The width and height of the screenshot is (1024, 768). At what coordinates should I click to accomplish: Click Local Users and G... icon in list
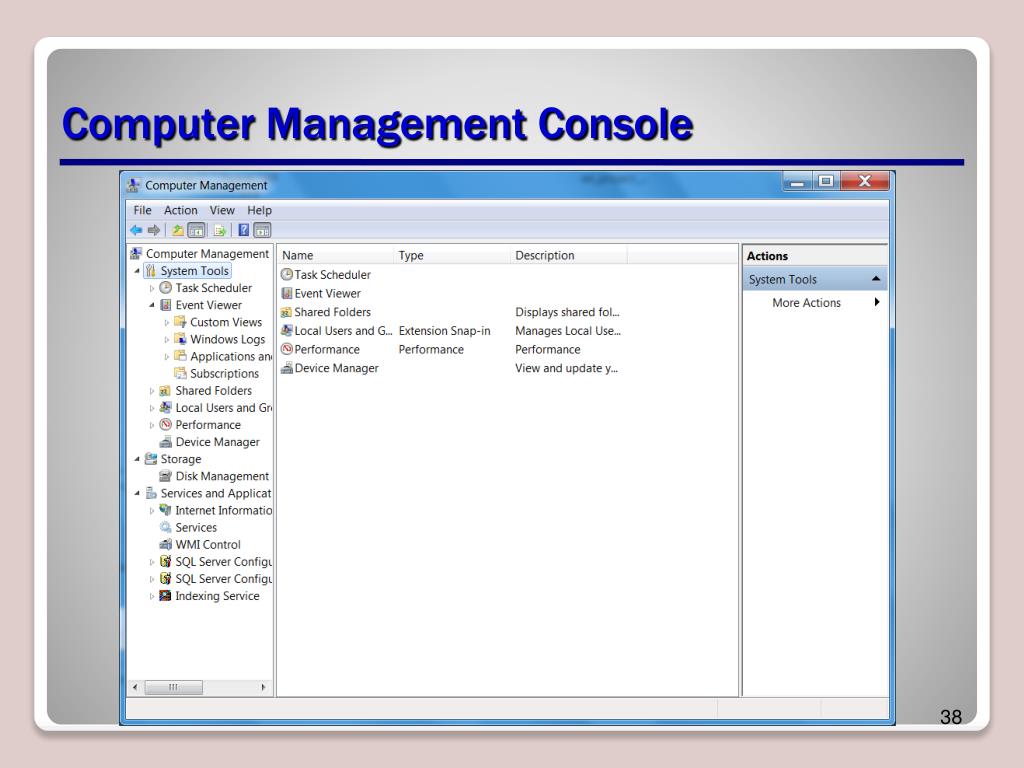(x=286, y=330)
